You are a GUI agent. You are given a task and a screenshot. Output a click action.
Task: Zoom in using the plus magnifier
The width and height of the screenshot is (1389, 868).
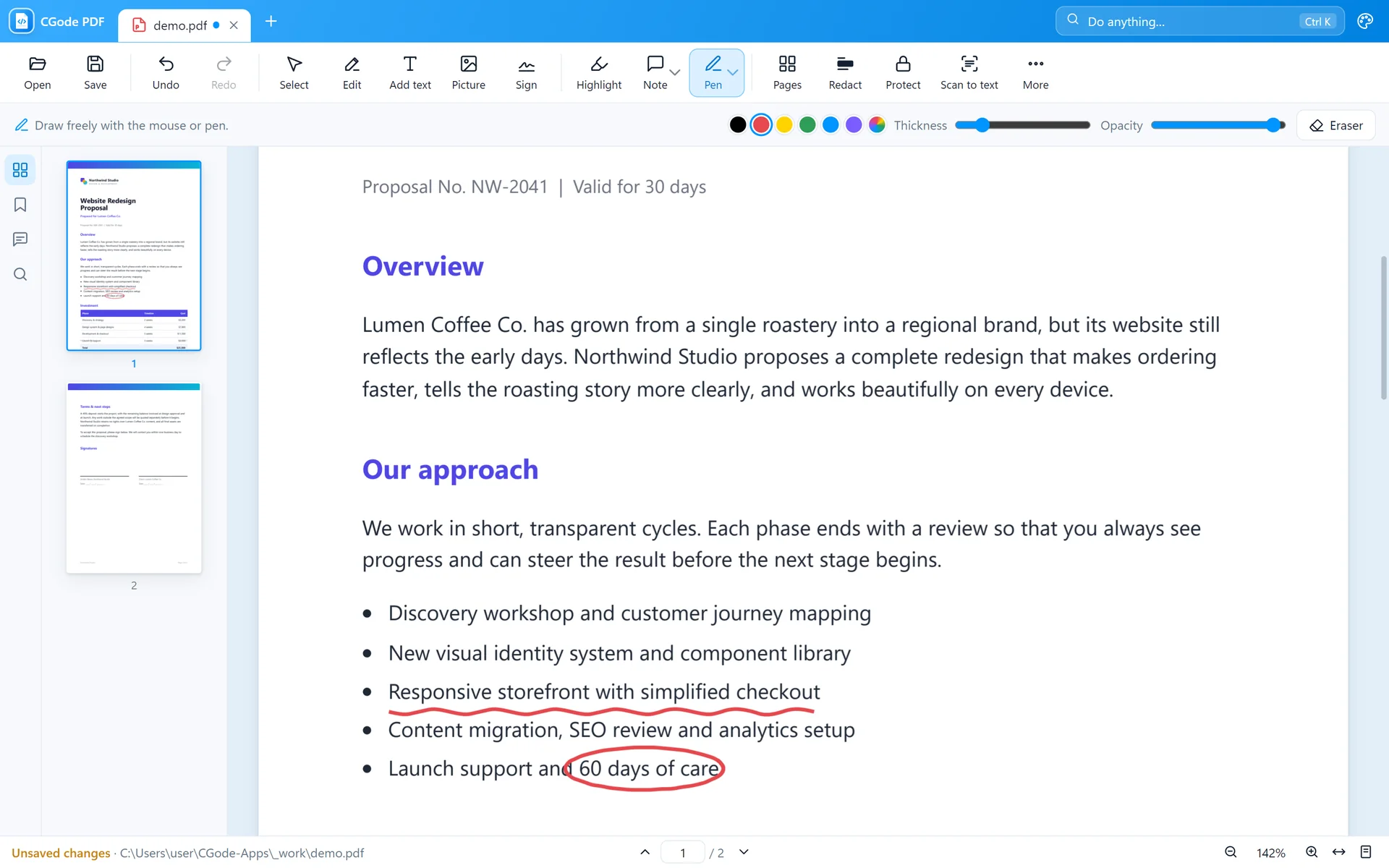[1312, 852]
